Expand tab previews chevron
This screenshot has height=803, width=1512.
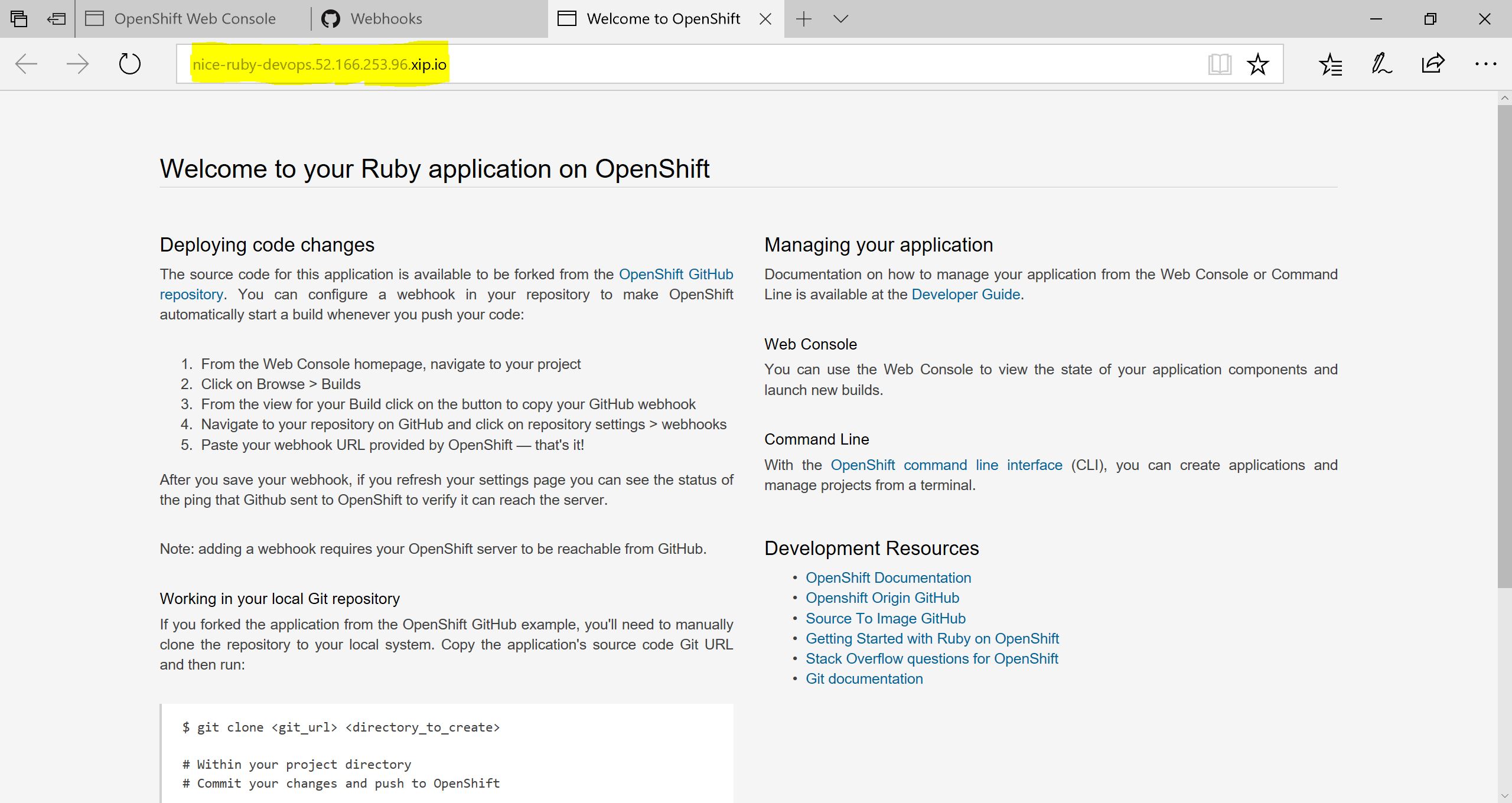[840, 19]
